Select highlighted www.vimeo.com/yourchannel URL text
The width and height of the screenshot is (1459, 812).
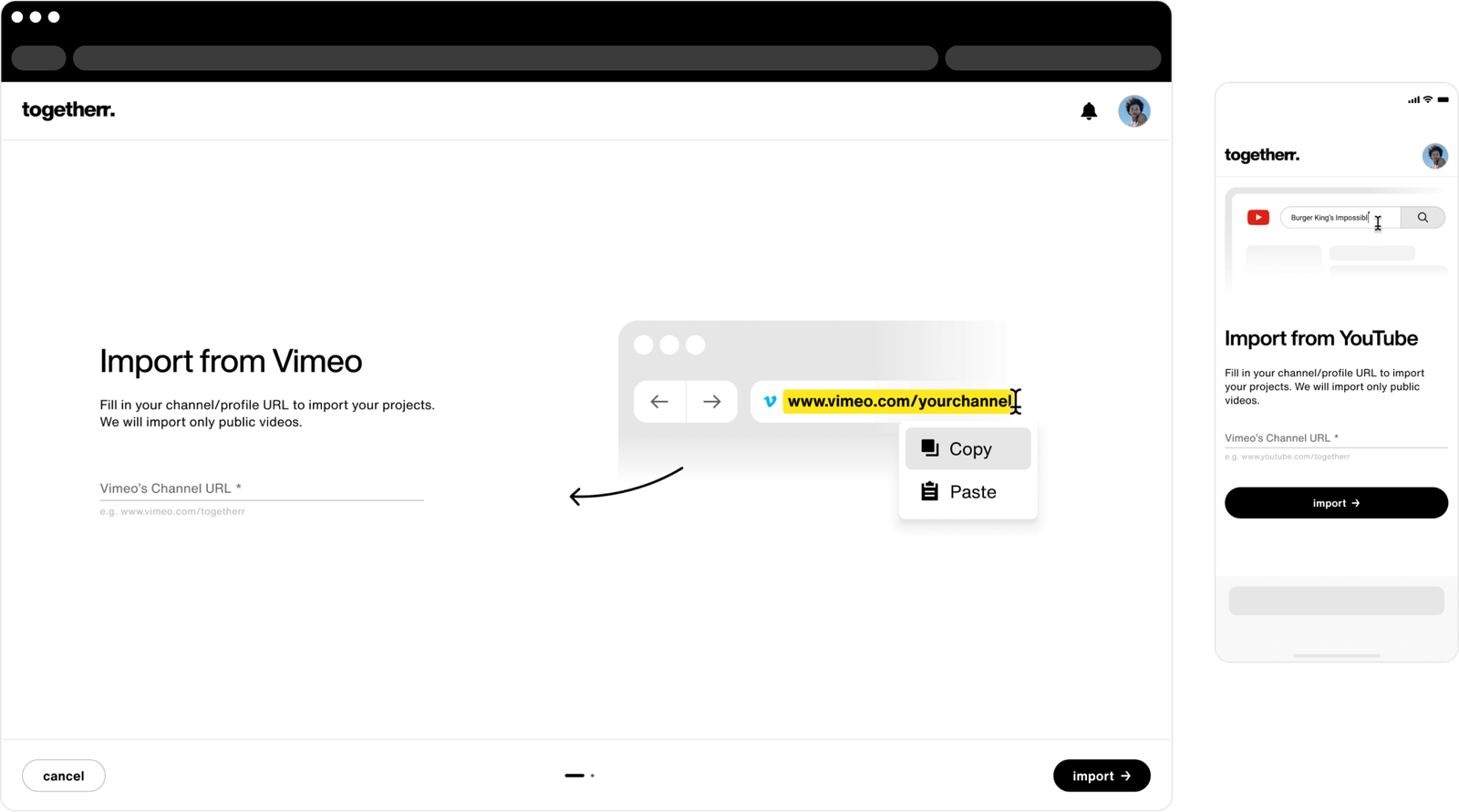coord(899,401)
